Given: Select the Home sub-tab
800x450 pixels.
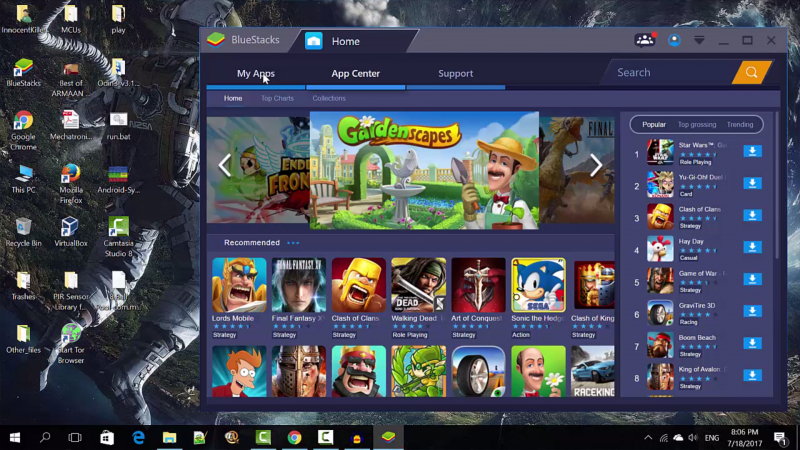Looking at the screenshot, I should coord(233,98).
